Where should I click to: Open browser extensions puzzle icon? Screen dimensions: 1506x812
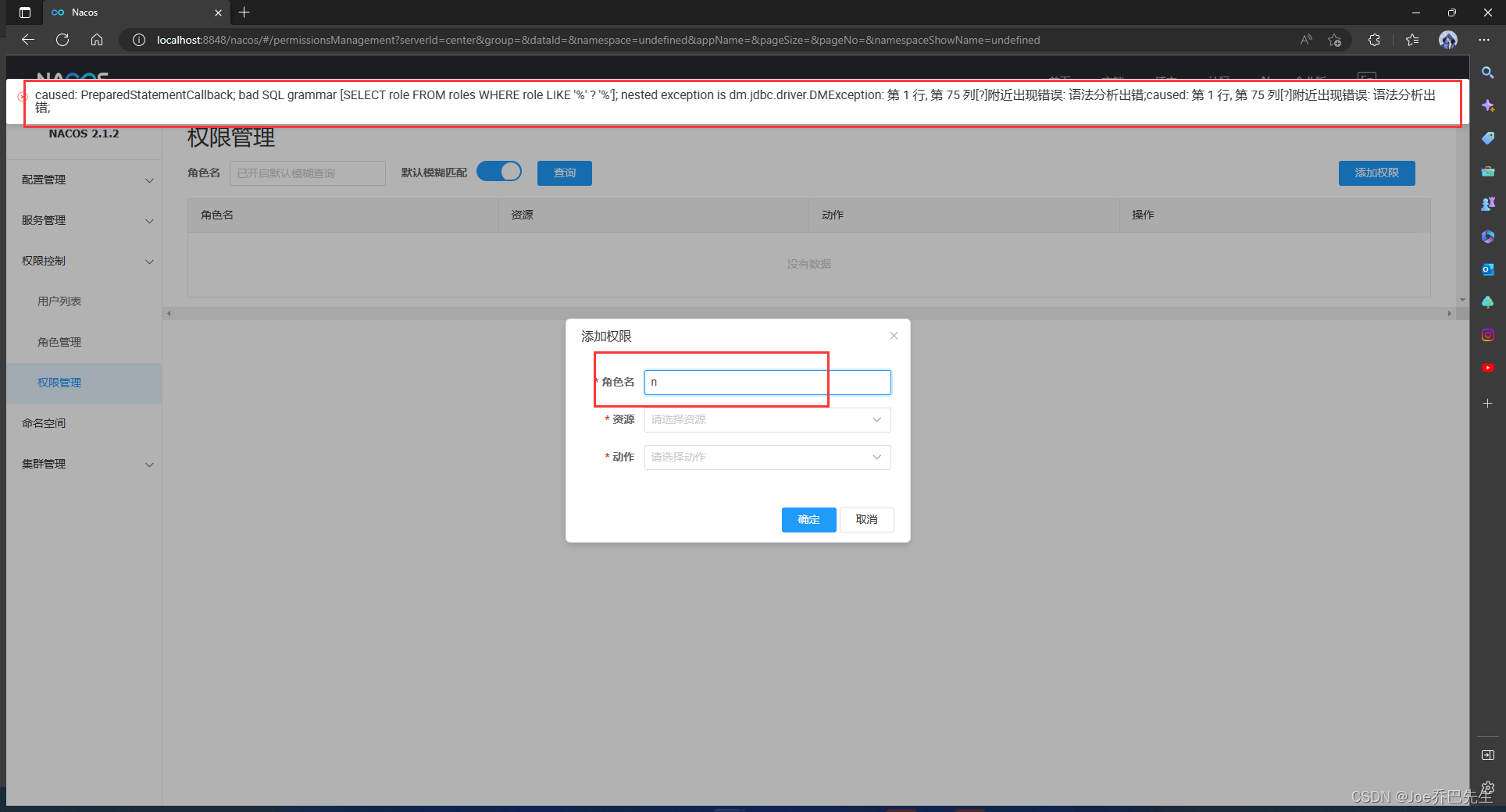1374,40
